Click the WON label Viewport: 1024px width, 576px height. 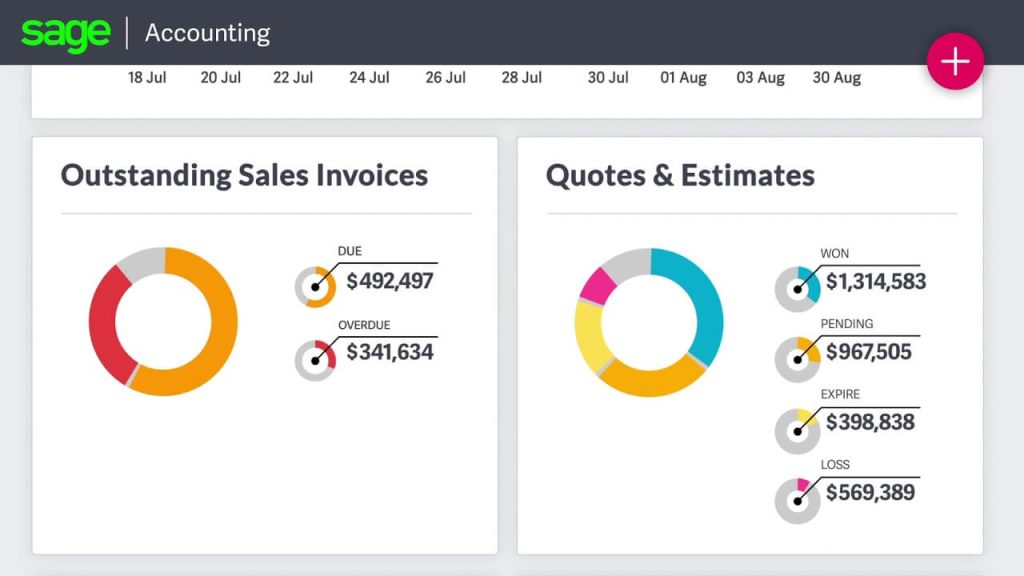click(x=835, y=253)
